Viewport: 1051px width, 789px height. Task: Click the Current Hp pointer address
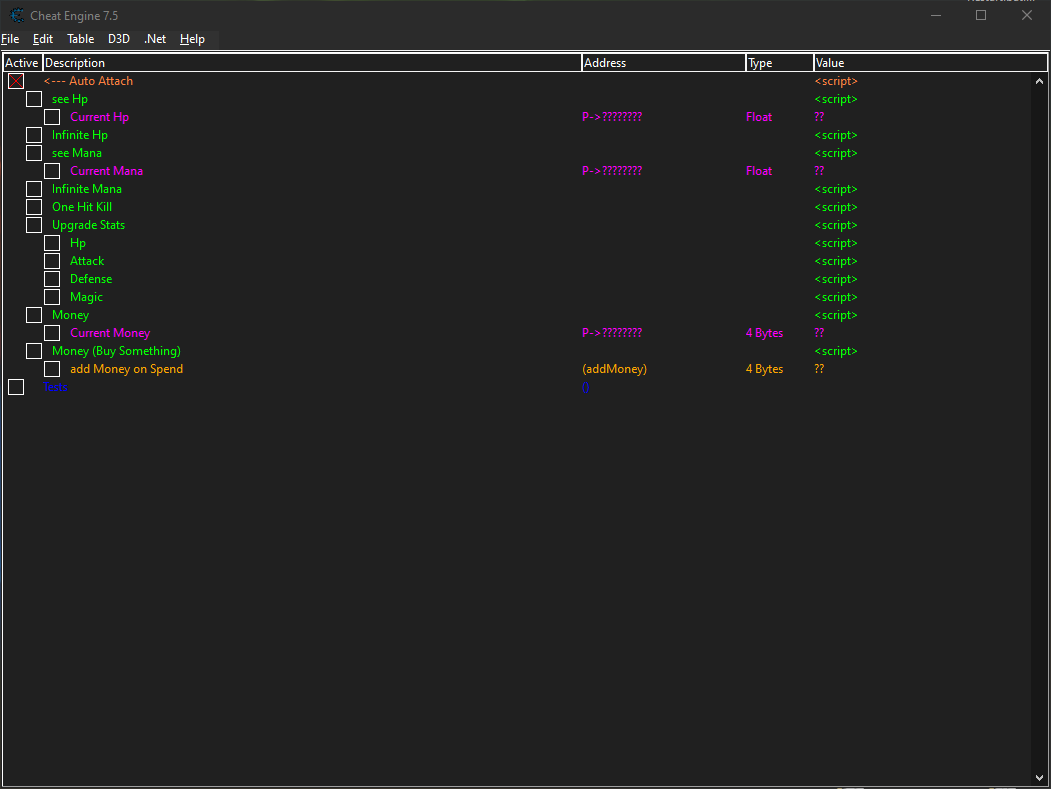(x=612, y=117)
